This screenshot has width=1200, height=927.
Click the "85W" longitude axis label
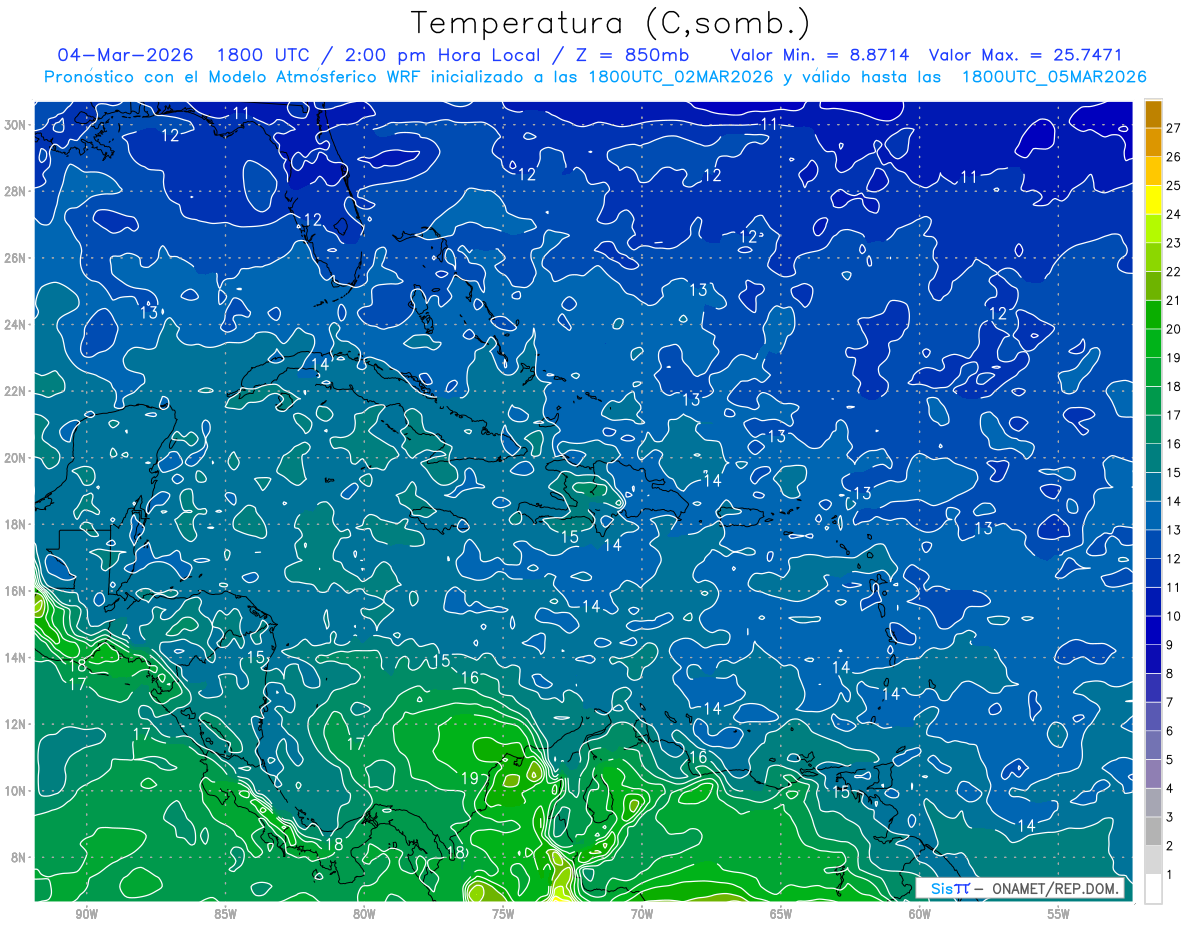225,914
